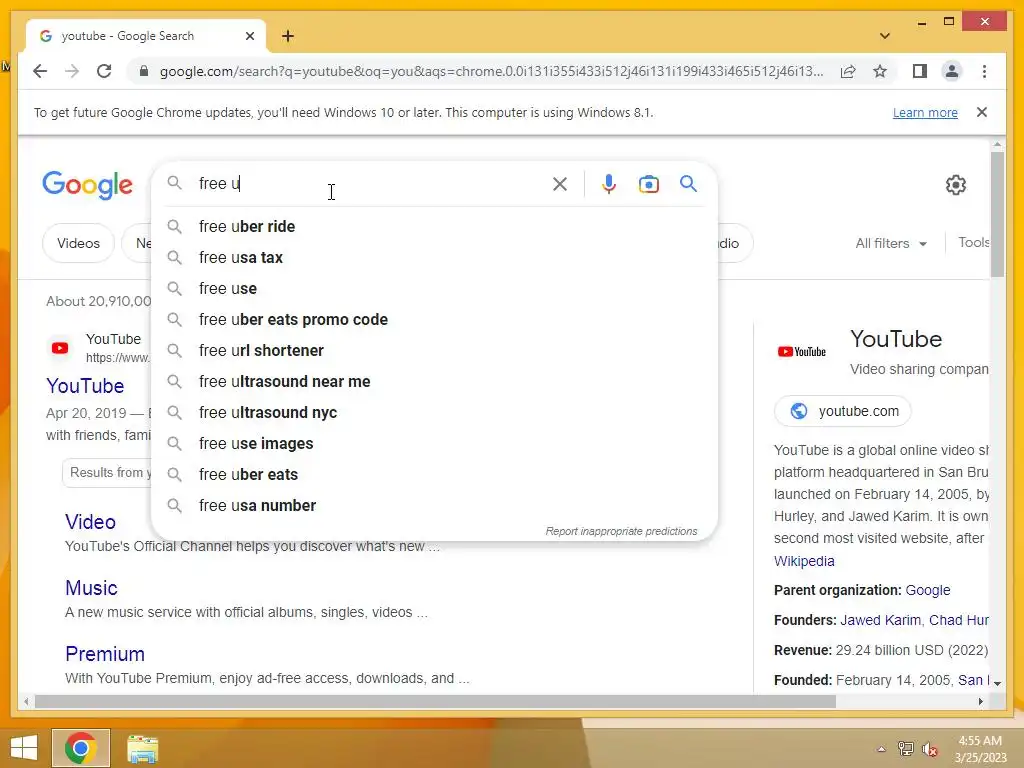This screenshot has height=768, width=1024.
Task: Click the youtube.com website button
Action: click(842, 411)
